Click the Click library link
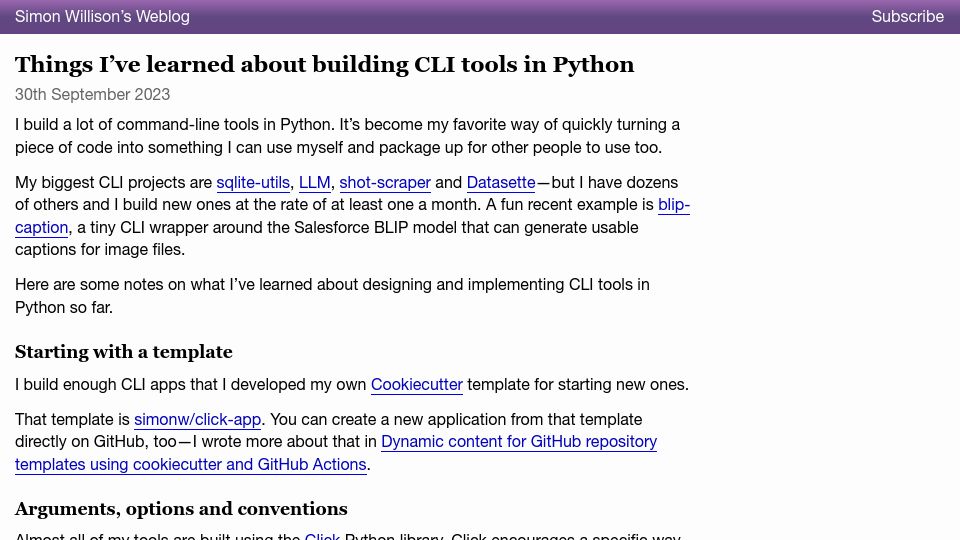This screenshot has height=540, width=960. (322, 536)
